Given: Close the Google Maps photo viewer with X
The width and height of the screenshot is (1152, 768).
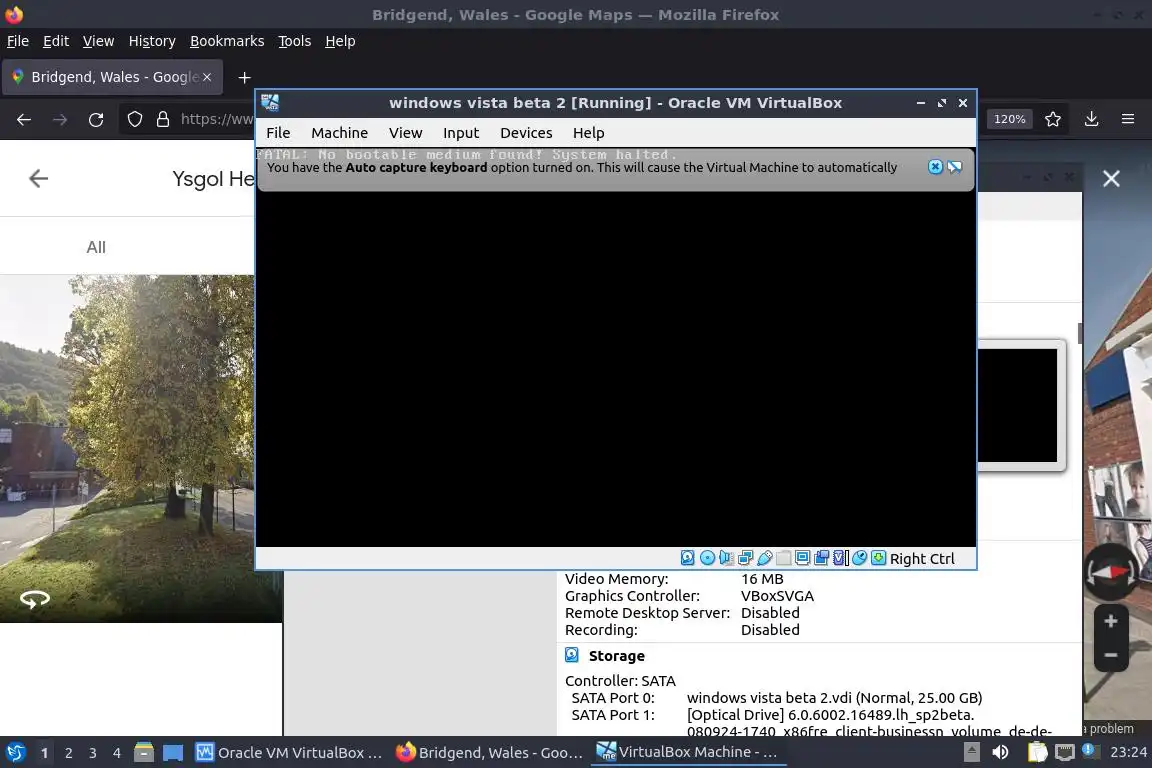Looking at the screenshot, I should coord(1111,179).
